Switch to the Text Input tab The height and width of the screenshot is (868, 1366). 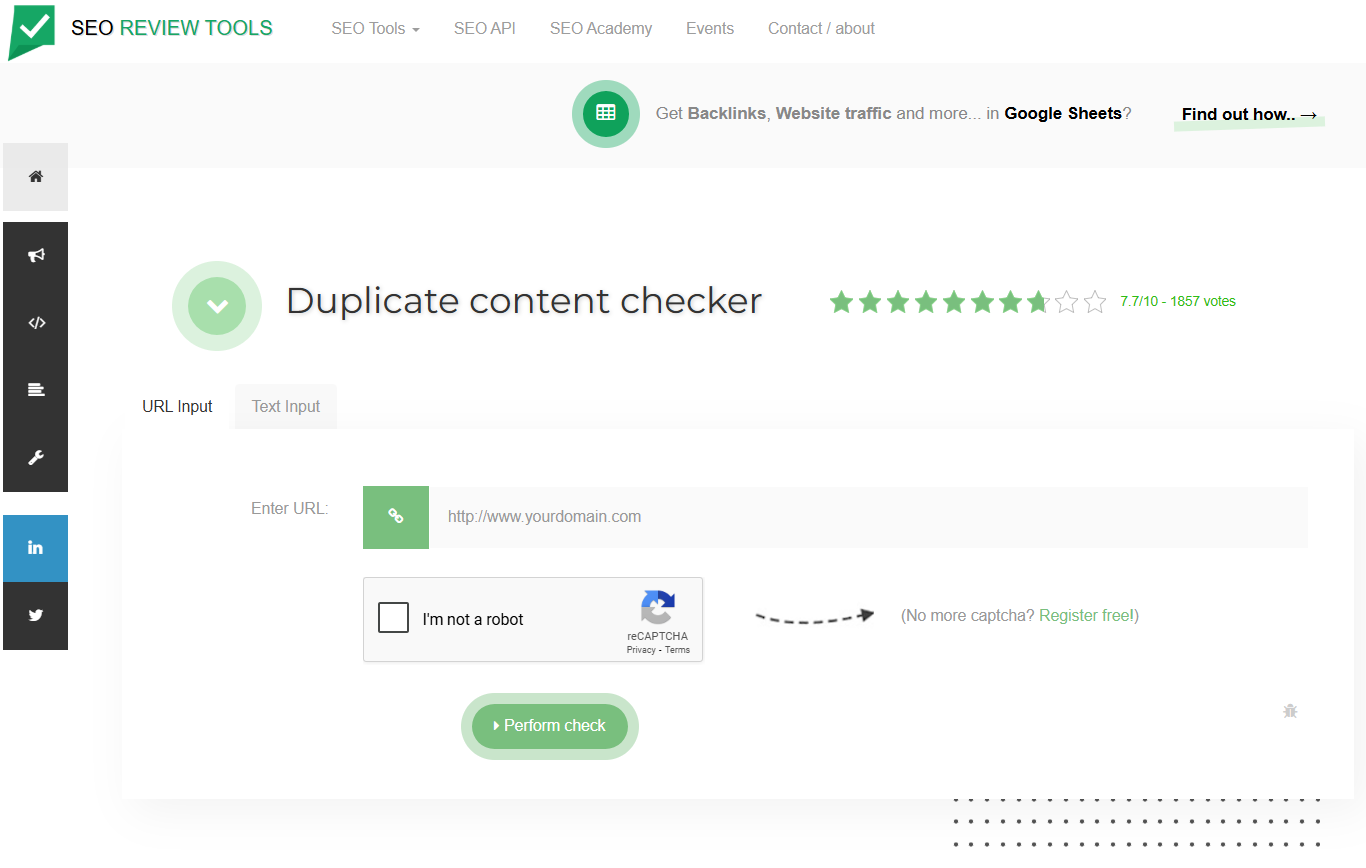(x=286, y=406)
